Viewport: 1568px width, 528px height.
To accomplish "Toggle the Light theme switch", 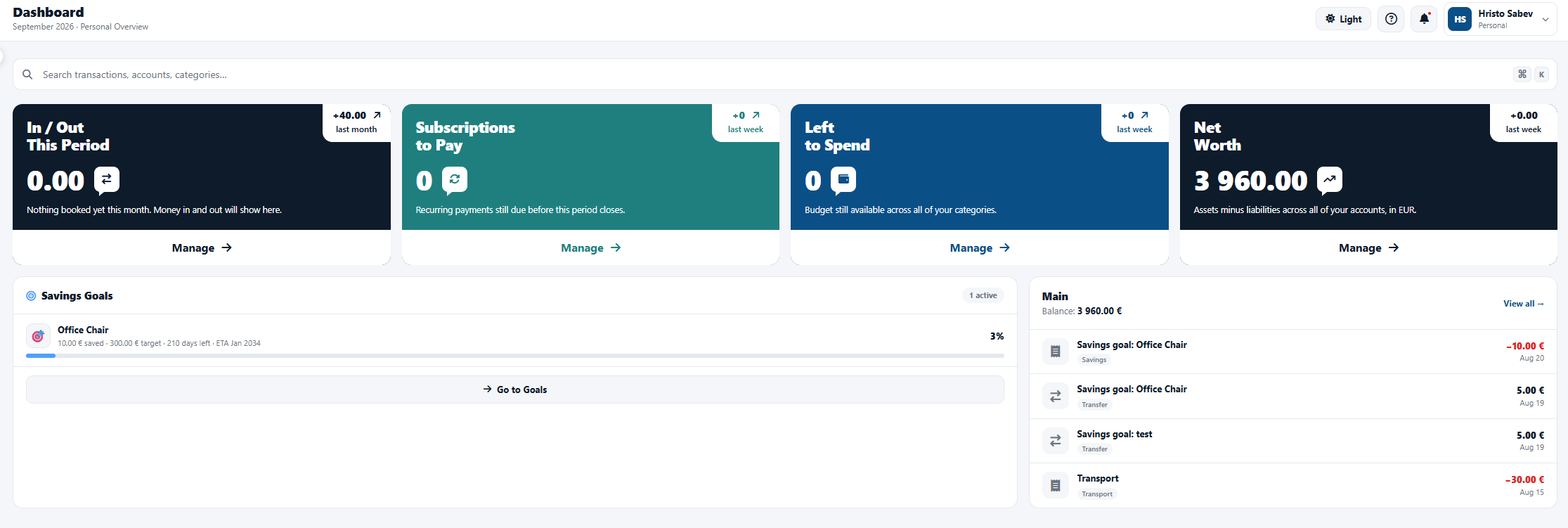I will pyautogui.click(x=1343, y=19).
